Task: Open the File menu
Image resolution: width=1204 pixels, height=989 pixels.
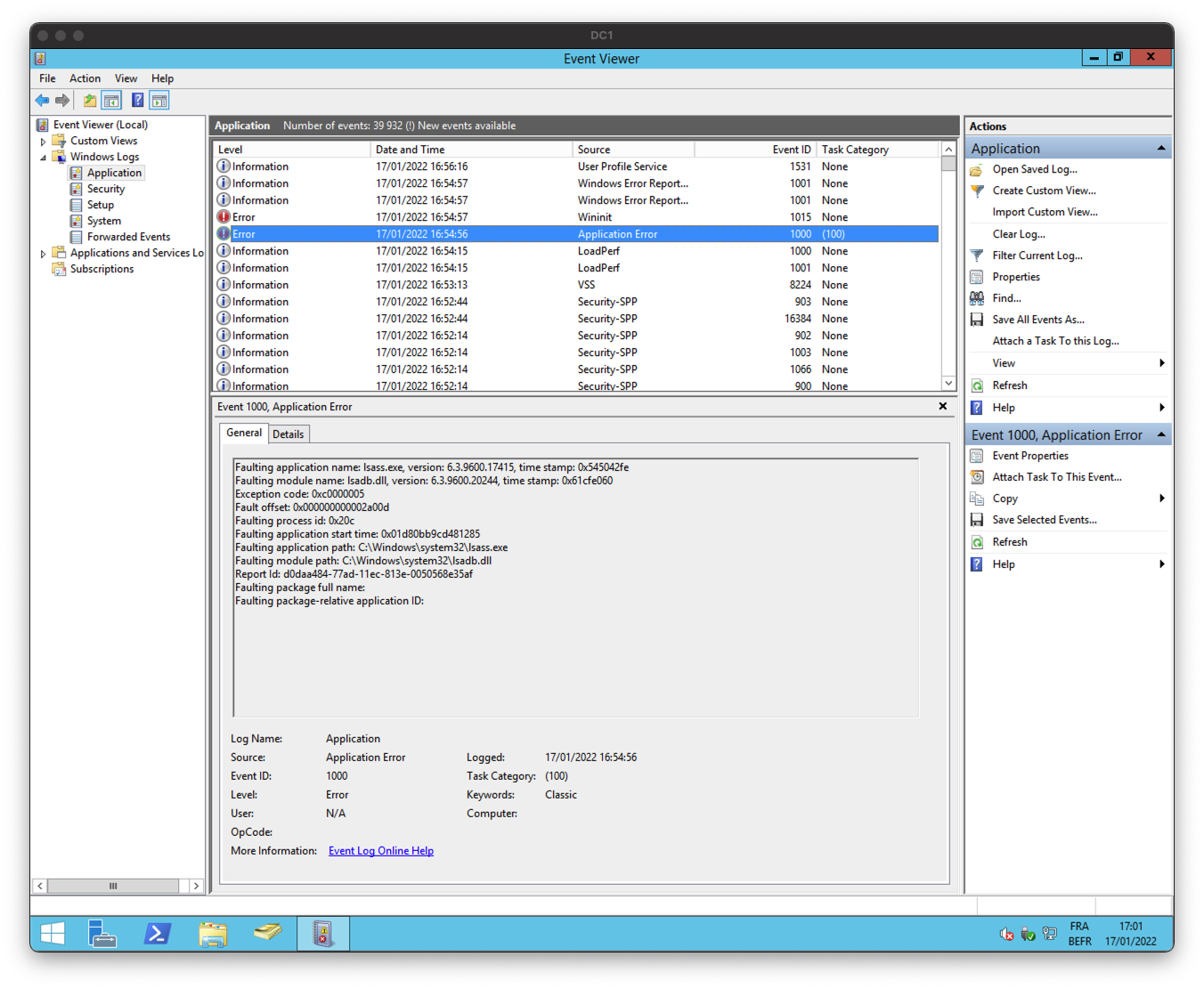Action: click(x=47, y=78)
